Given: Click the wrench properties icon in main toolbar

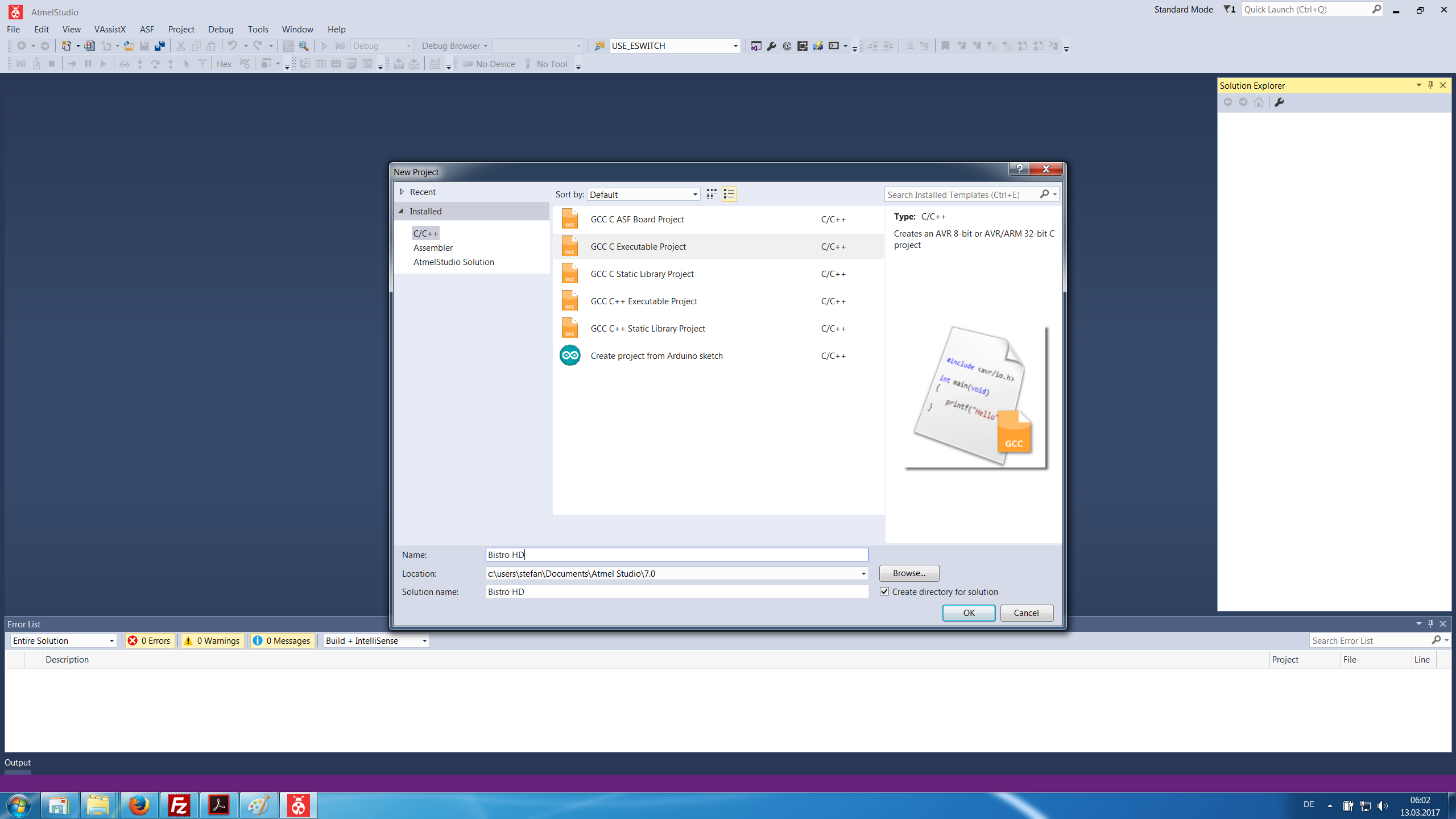Looking at the screenshot, I should 771,45.
